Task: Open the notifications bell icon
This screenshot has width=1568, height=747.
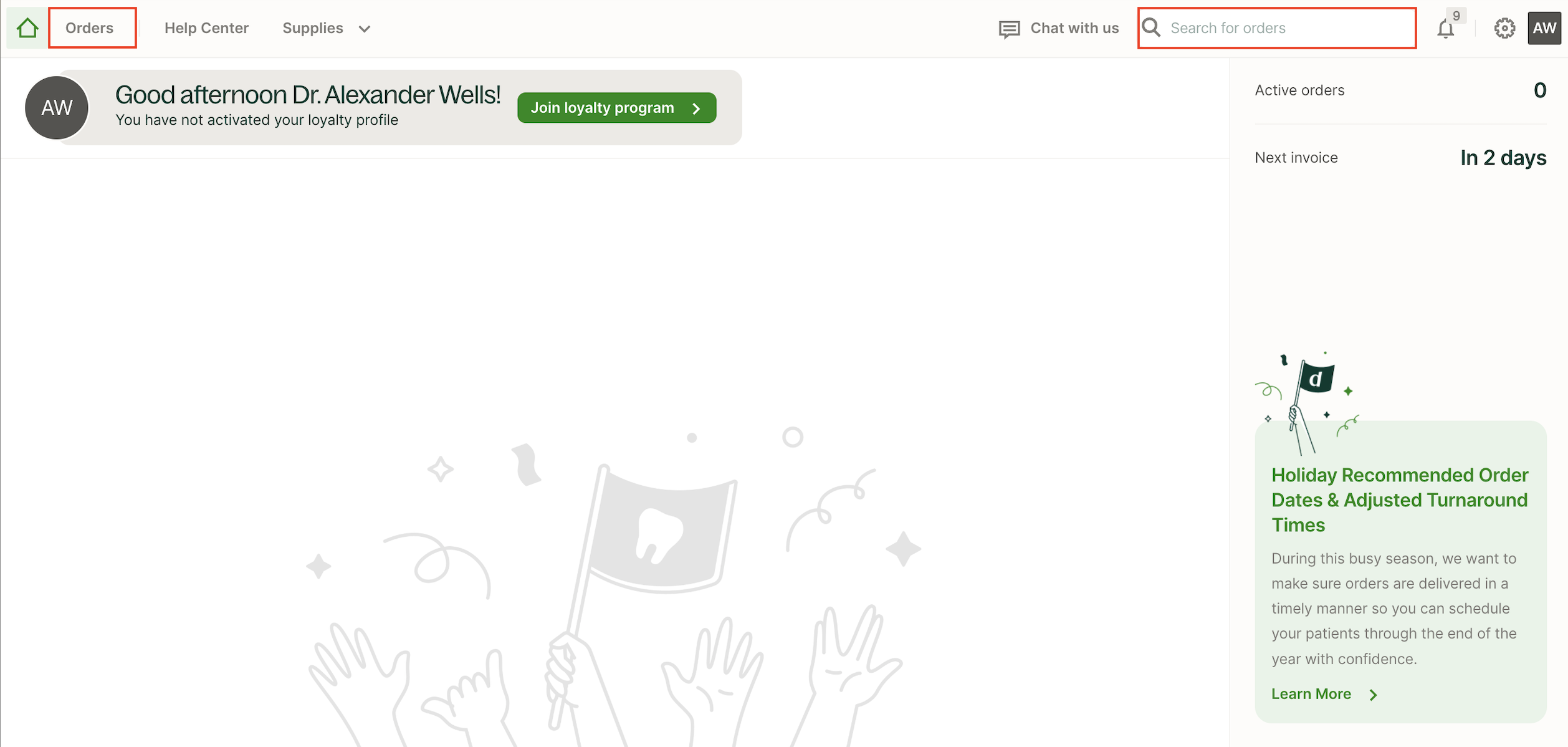Action: tap(1445, 29)
